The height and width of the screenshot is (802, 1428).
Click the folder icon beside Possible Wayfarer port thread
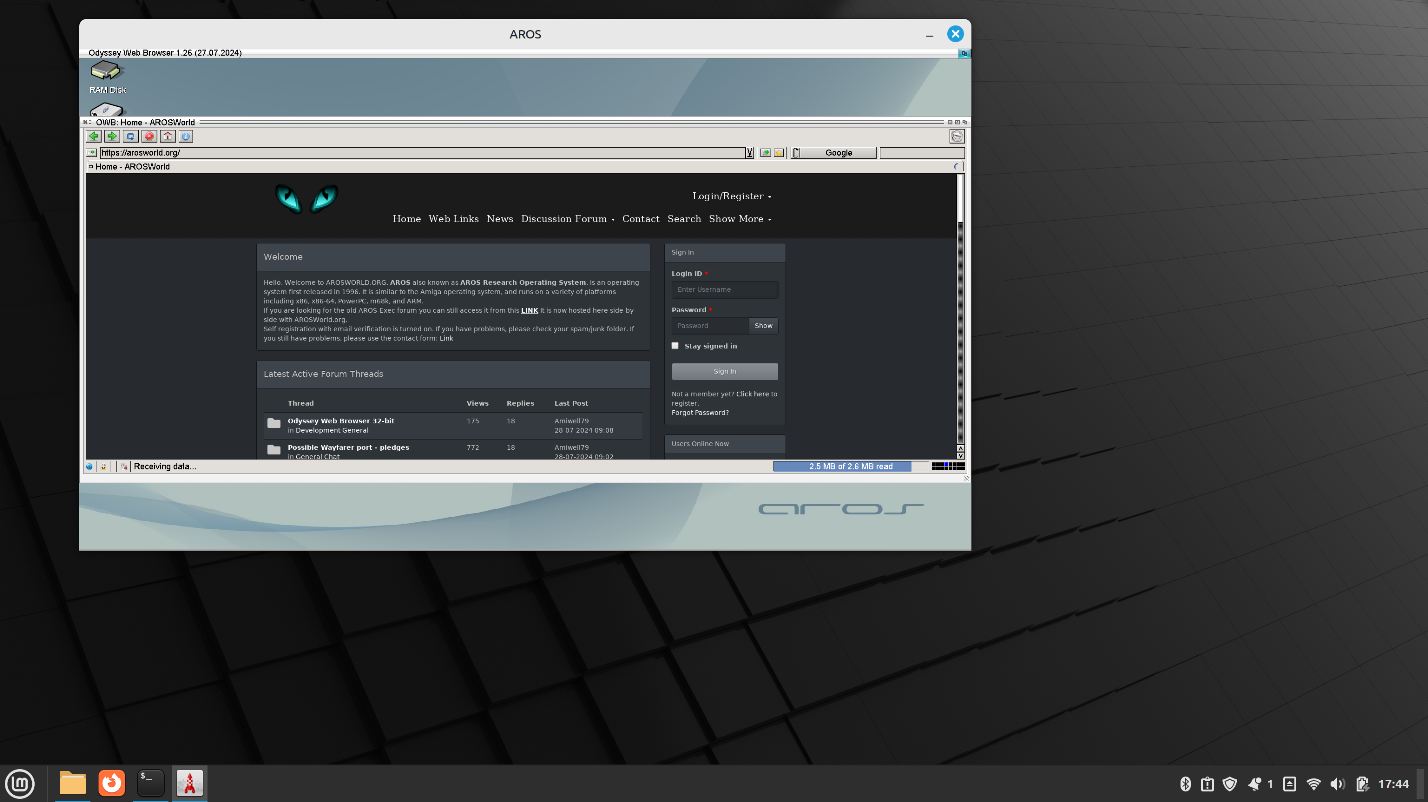point(274,450)
